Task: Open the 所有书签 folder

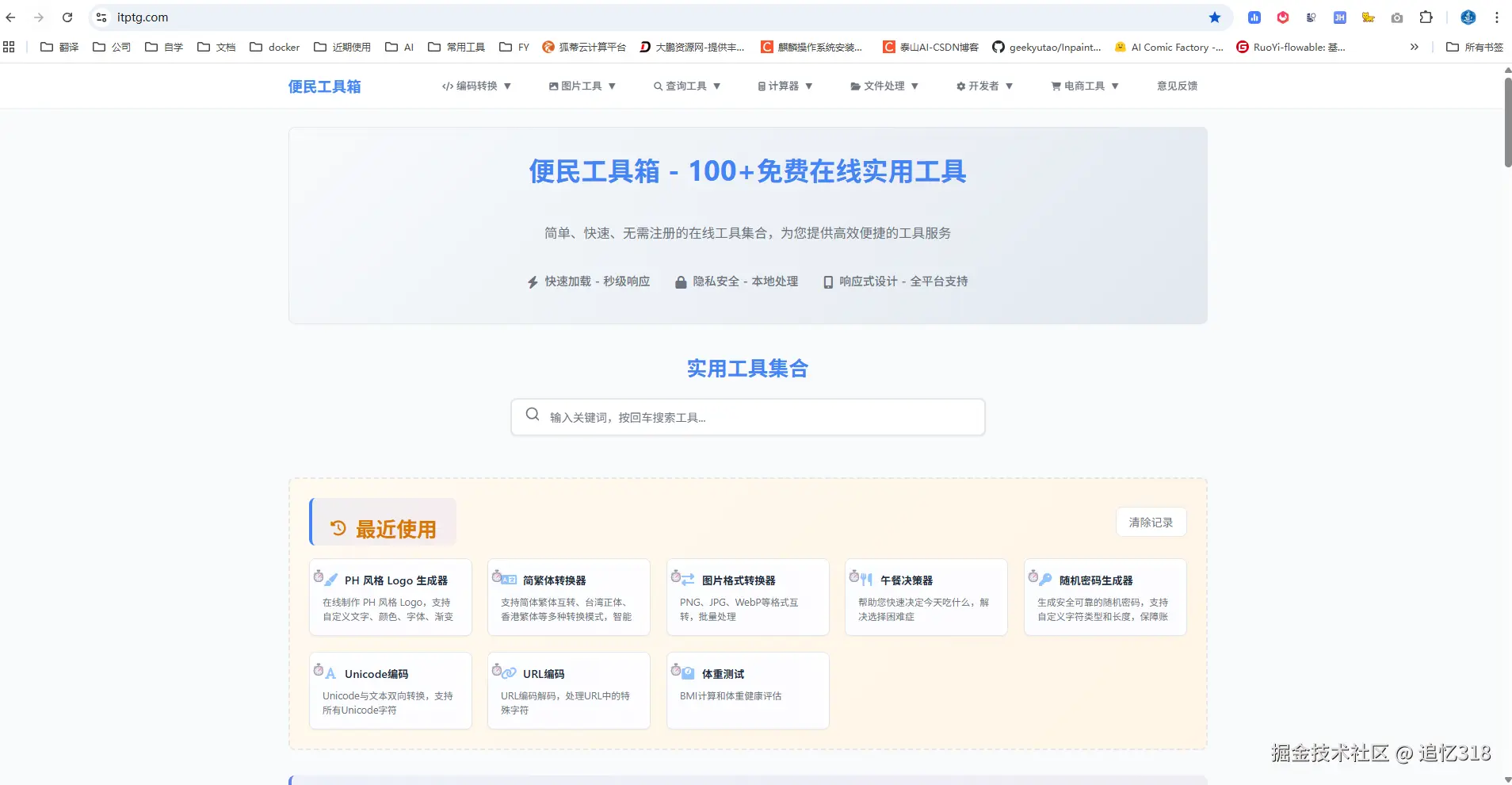Action: tap(1475, 47)
